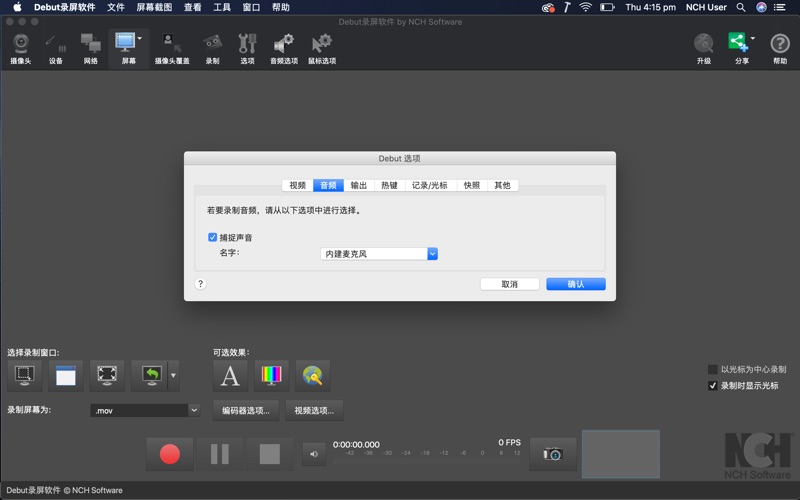The height and width of the screenshot is (500, 800).
Task: Toggle 录制时显示光标 checkbox
Action: (x=713, y=385)
